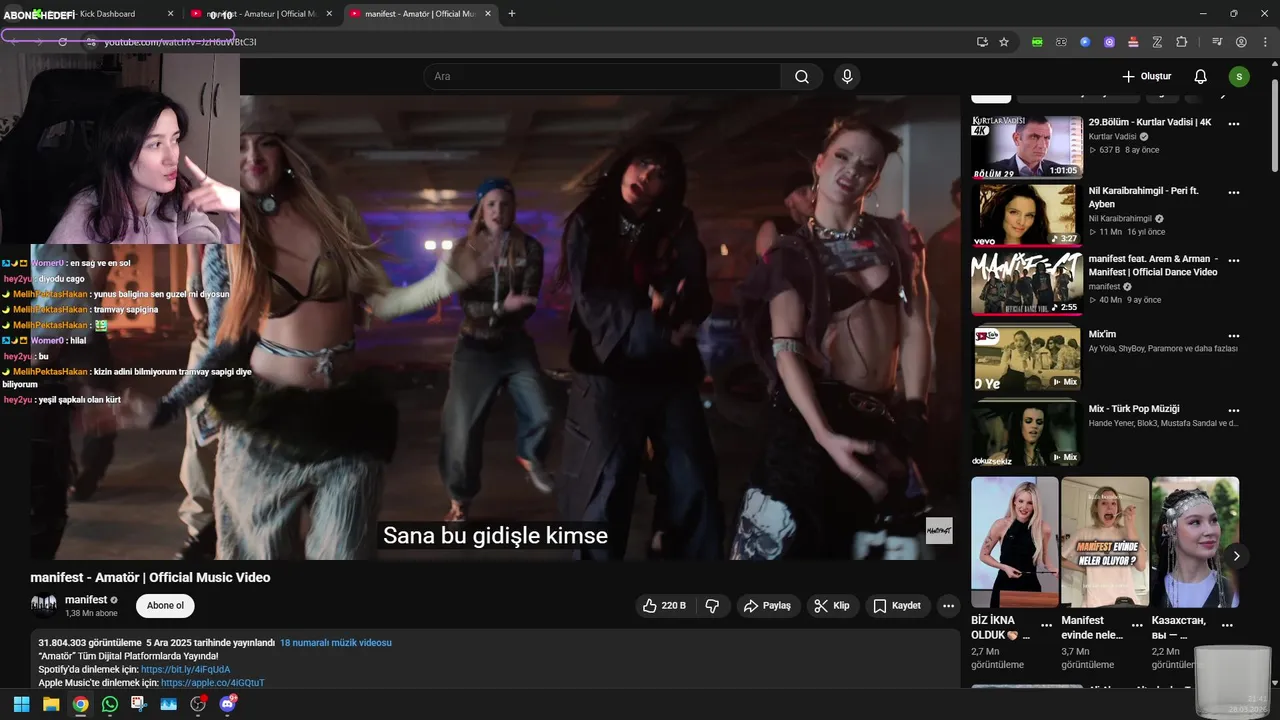This screenshot has width=1280, height=720.
Task: Click the Oluştur create button
Action: point(1146,76)
